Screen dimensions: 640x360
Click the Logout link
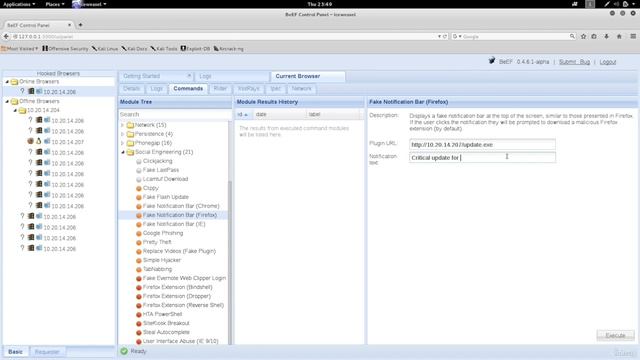pos(607,62)
